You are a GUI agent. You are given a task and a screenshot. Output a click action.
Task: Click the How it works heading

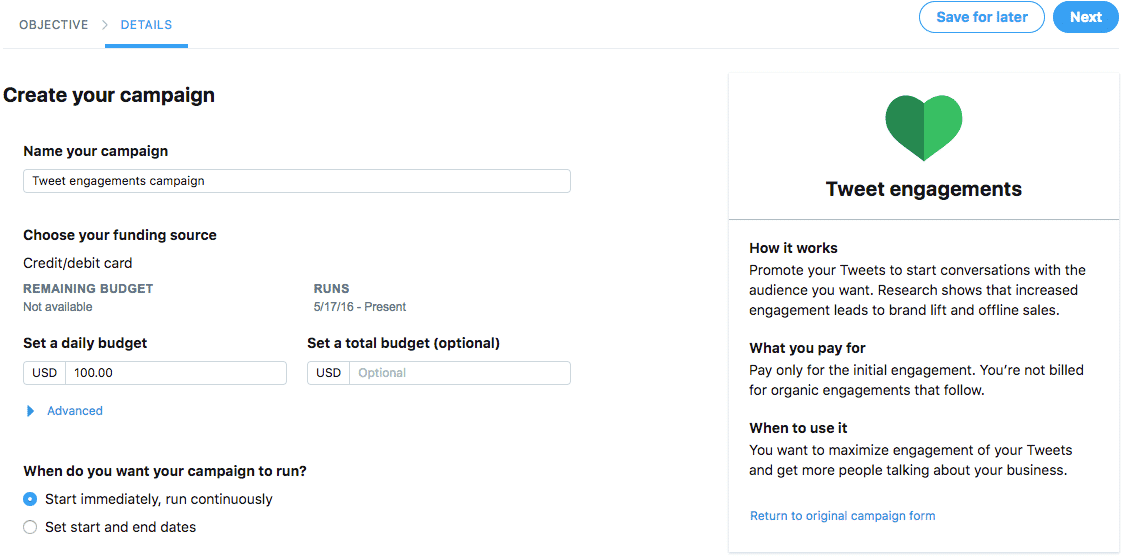pos(794,248)
